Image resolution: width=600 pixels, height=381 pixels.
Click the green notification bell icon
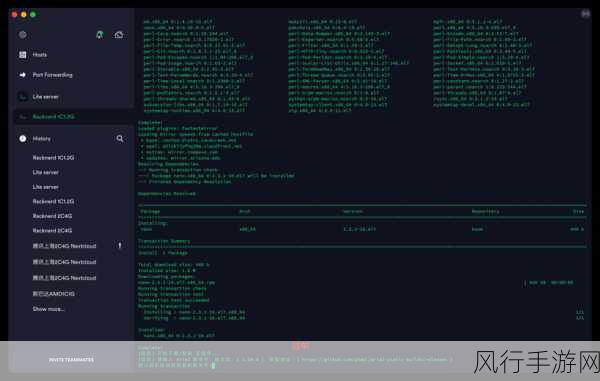click(100, 35)
